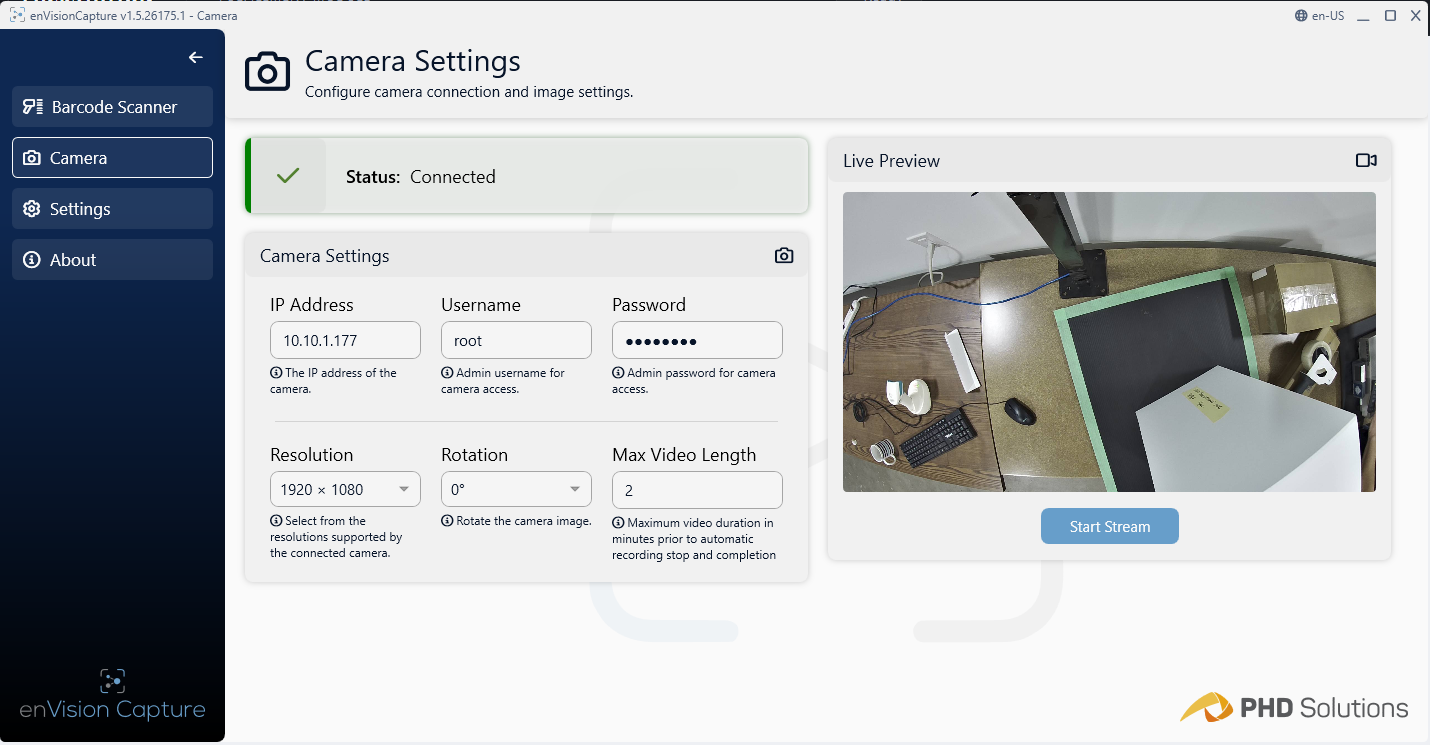Click the info icon under Resolution

[276, 521]
